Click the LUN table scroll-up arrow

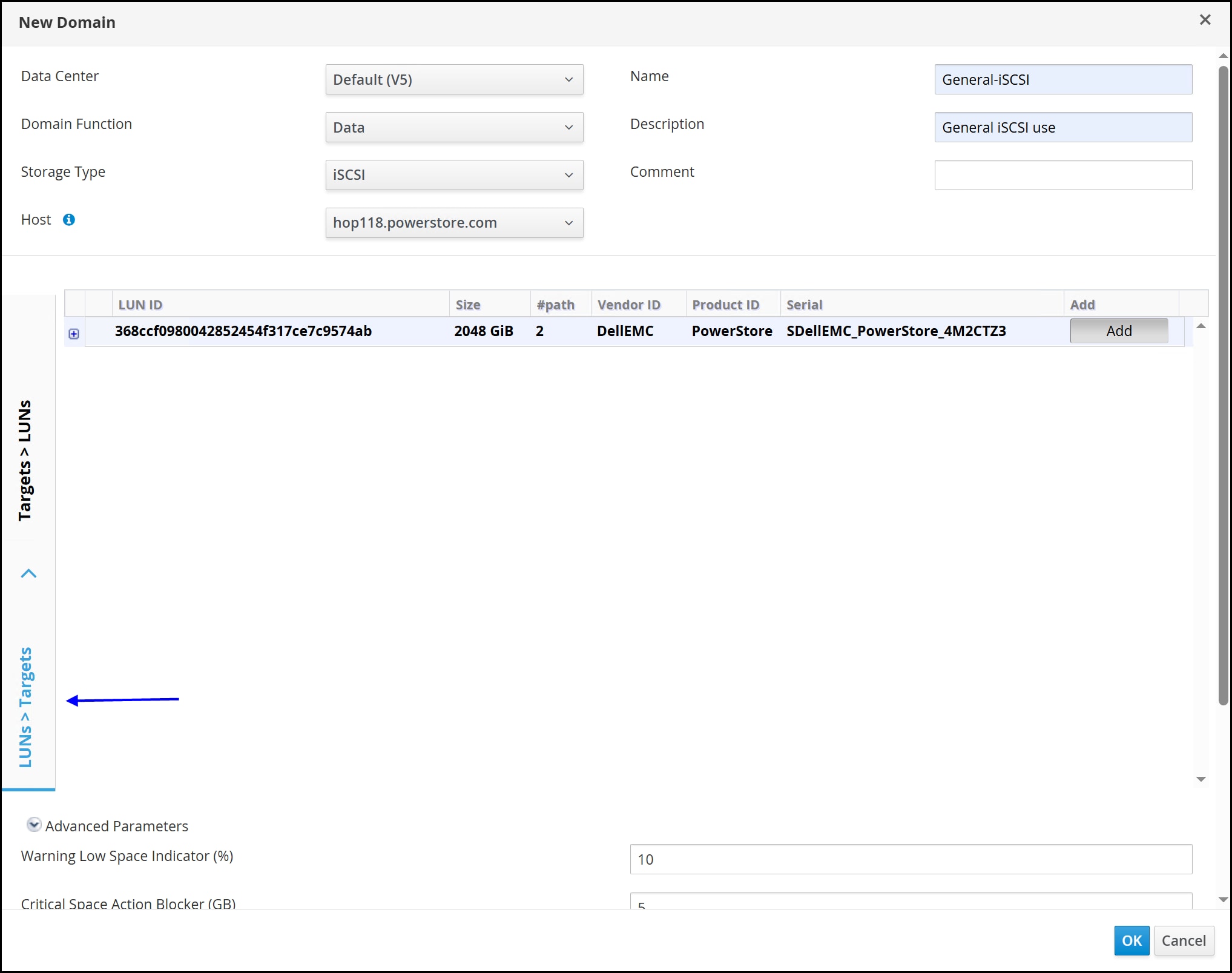[x=1201, y=326]
